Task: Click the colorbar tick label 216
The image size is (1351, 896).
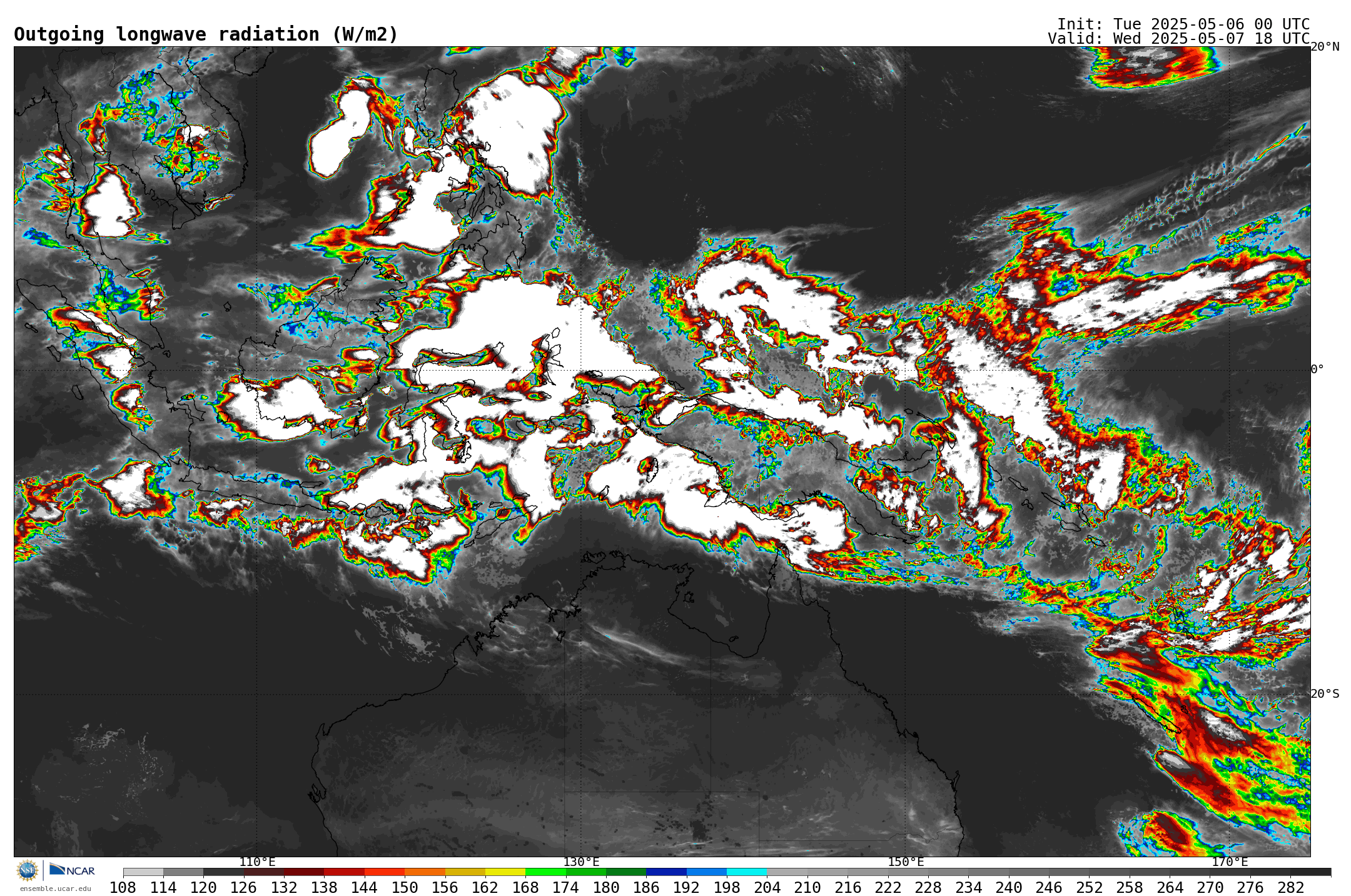Action: point(848,888)
